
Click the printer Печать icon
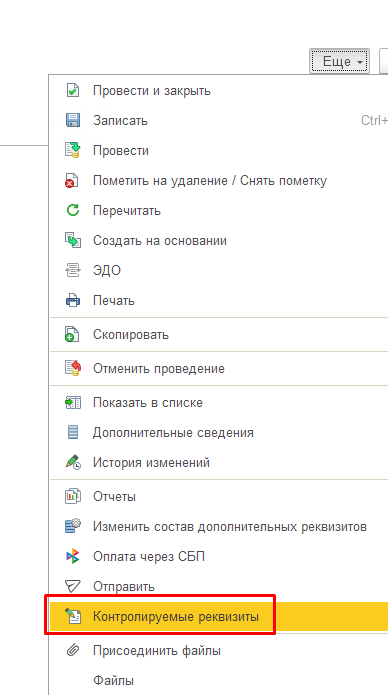pyautogui.click(x=72, y=301)
